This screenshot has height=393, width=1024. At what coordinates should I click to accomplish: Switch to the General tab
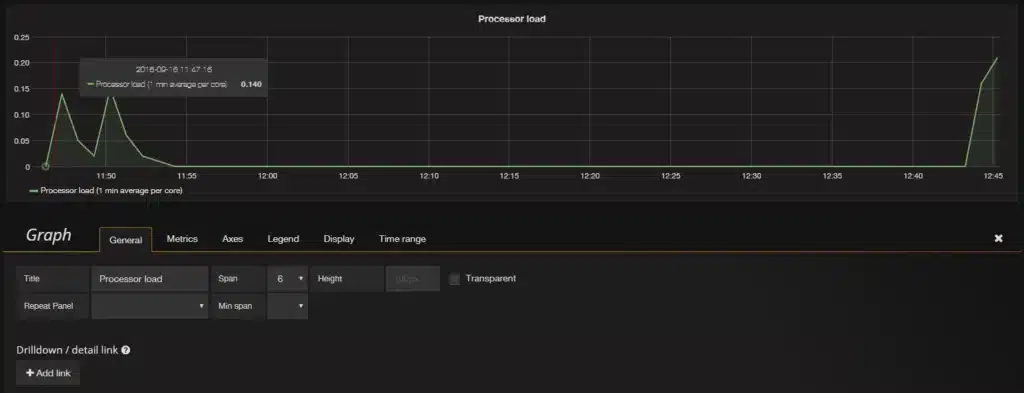[125, 240]
